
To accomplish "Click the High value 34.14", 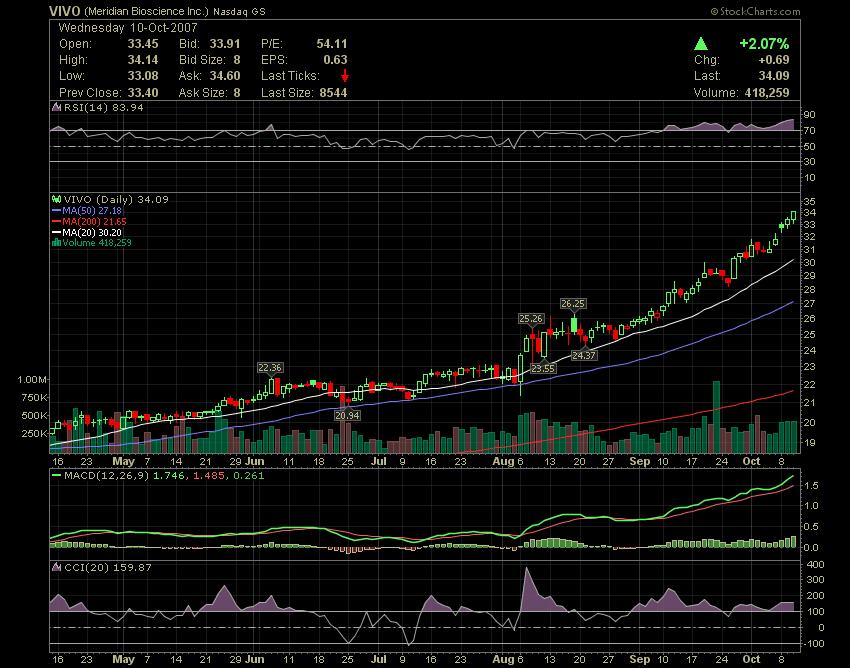I will pos(143,60).
